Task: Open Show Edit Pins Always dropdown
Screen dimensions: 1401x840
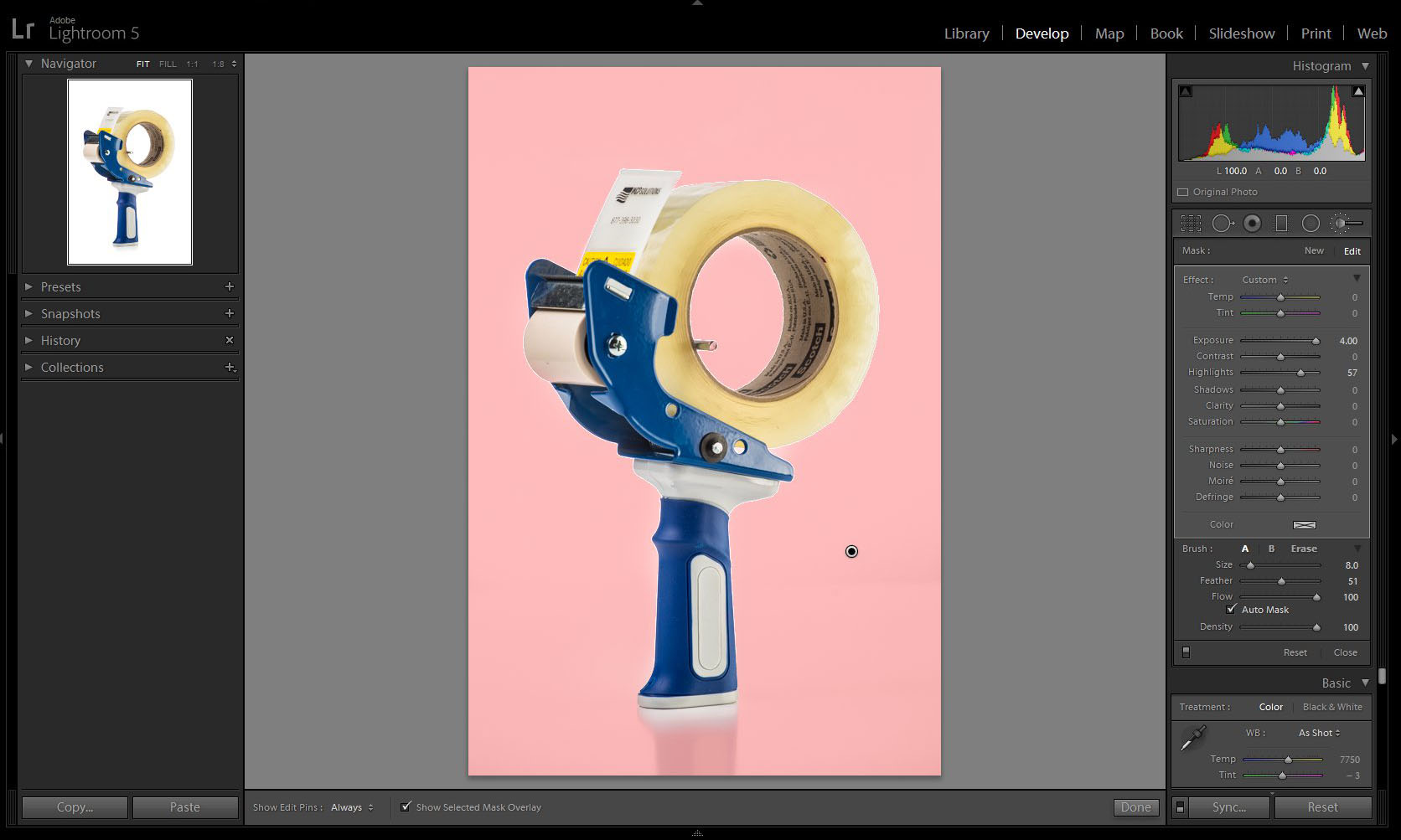Action: point(352,807)
